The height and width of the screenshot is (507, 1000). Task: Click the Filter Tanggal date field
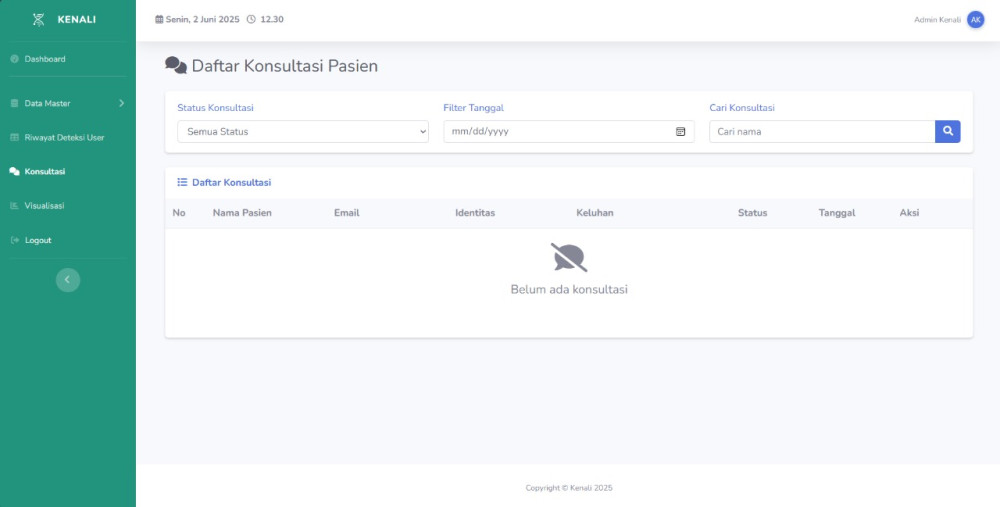pyautogui.click(x=569, y=131)
